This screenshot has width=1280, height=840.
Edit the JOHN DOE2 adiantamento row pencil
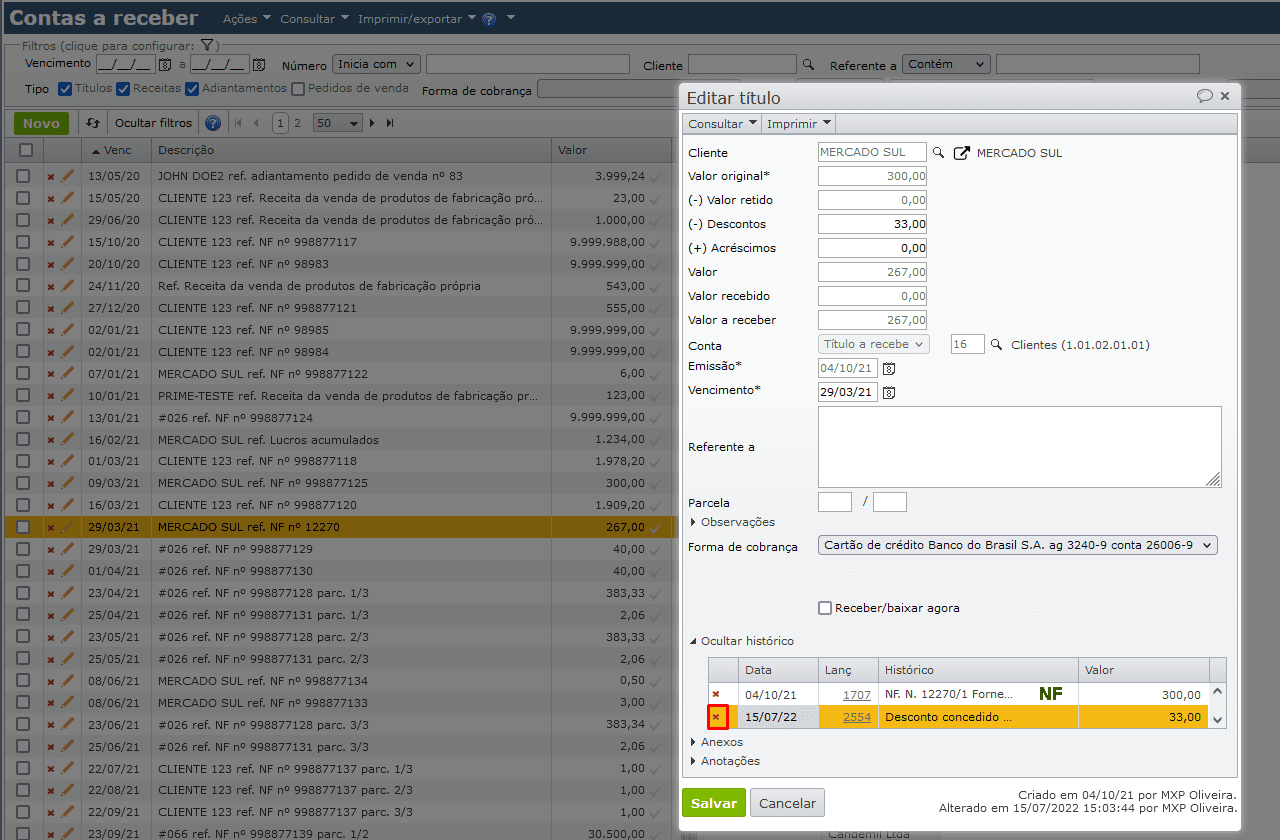(68, 175)
